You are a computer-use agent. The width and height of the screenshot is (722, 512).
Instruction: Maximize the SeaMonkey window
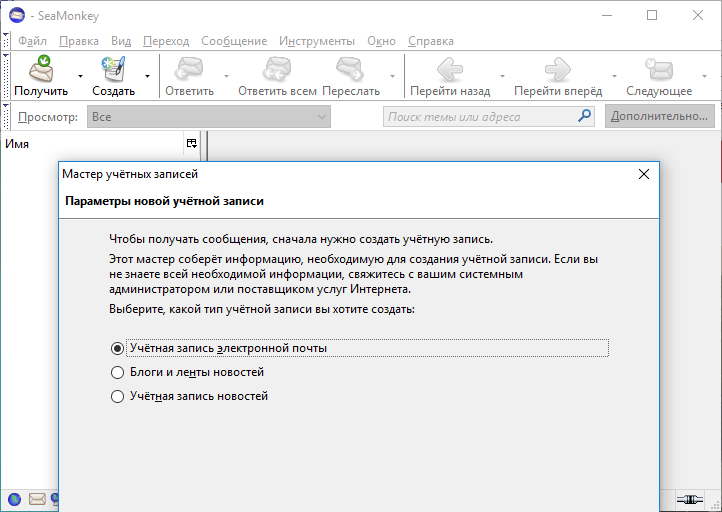[x=652, y=15]
